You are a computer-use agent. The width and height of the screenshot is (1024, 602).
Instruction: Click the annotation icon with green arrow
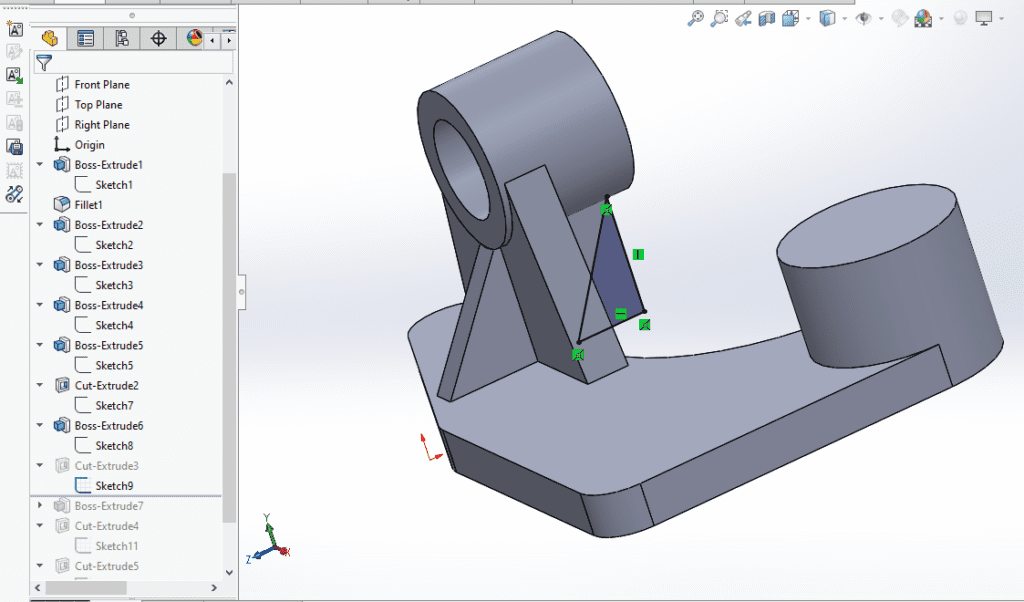pos(14,76)
